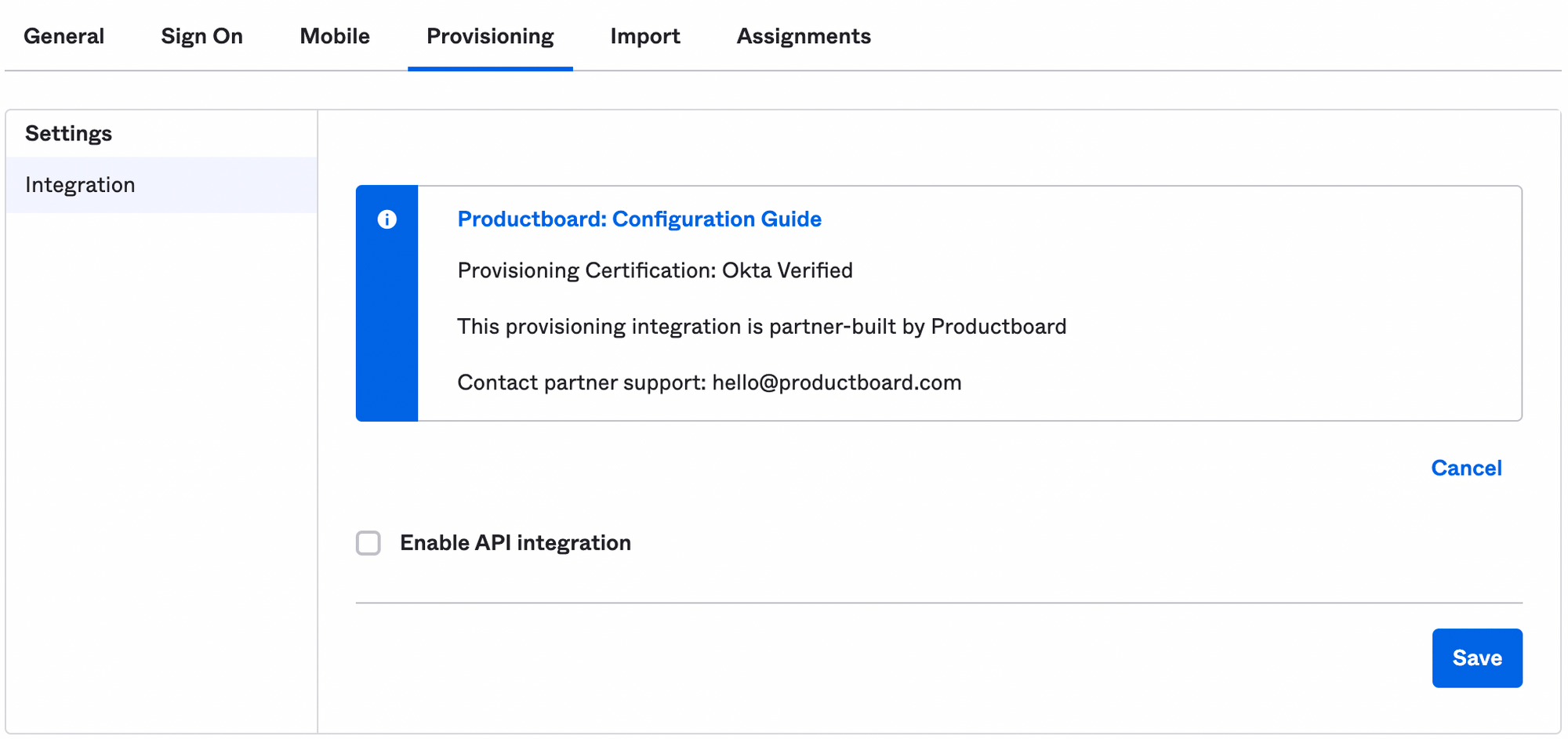The image size is (1568, 739).
Task: Select the Mobile tab
Action: (333, 36)
